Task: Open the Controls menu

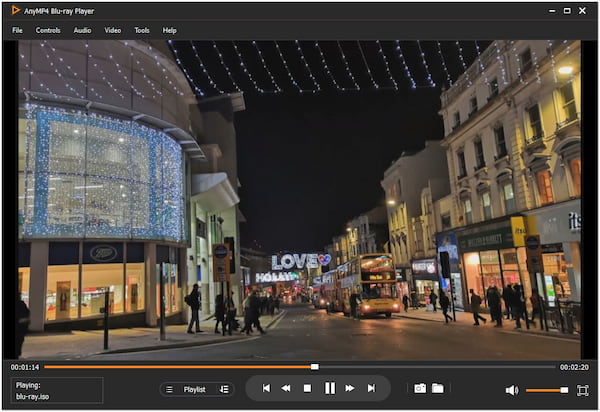Action: coord(48,30)
